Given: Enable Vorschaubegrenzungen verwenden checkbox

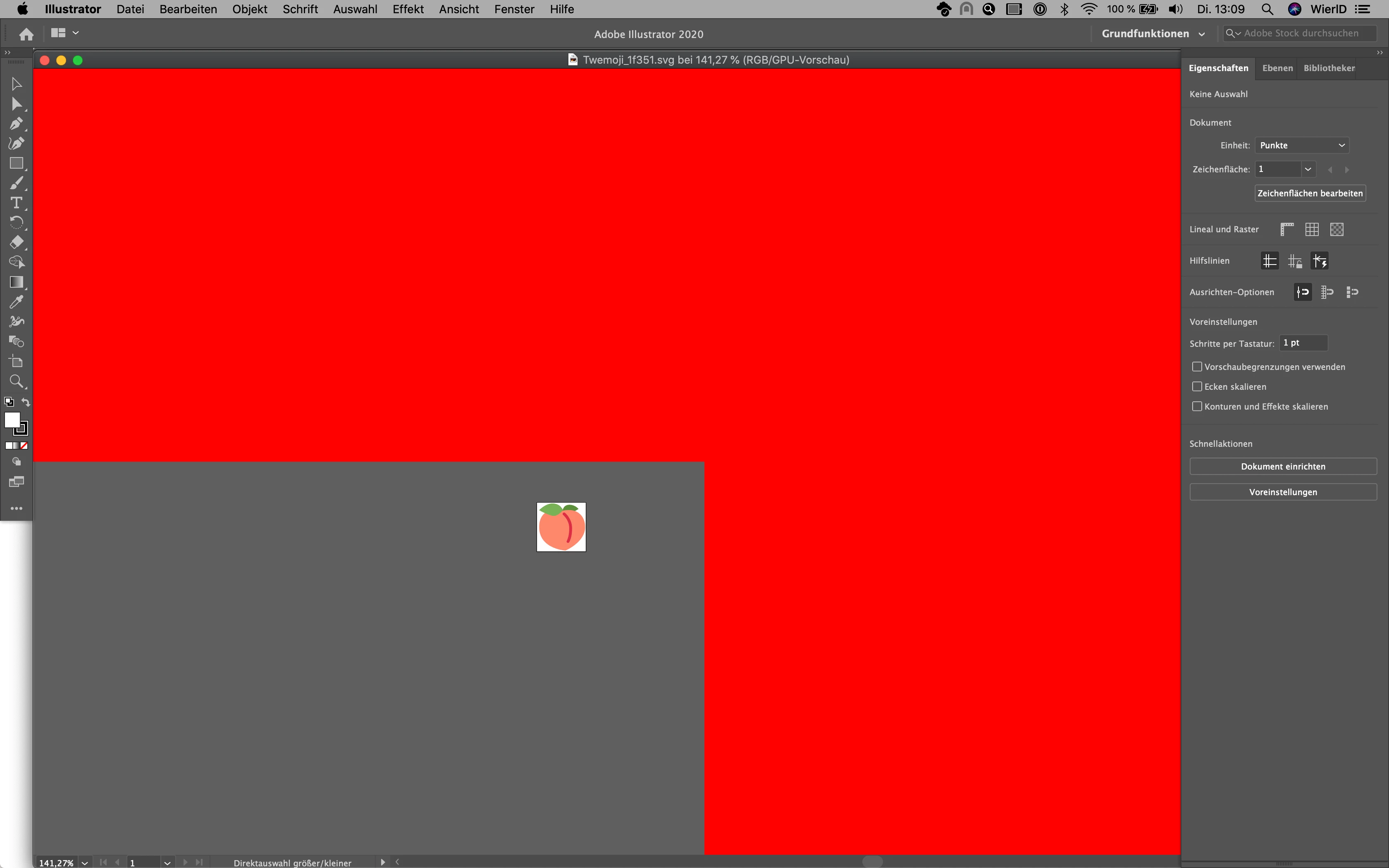Looking at the screenshot, I should (1197, 367).
